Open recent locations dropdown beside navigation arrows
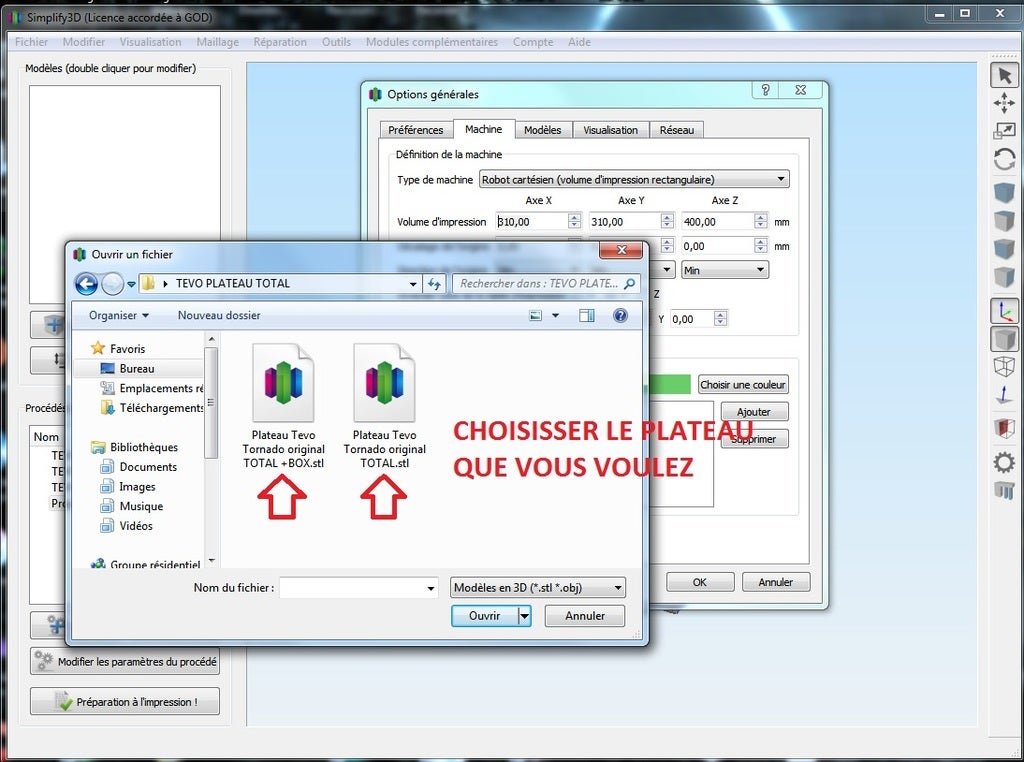This screenshot has width=1024, height=762. 131,284
